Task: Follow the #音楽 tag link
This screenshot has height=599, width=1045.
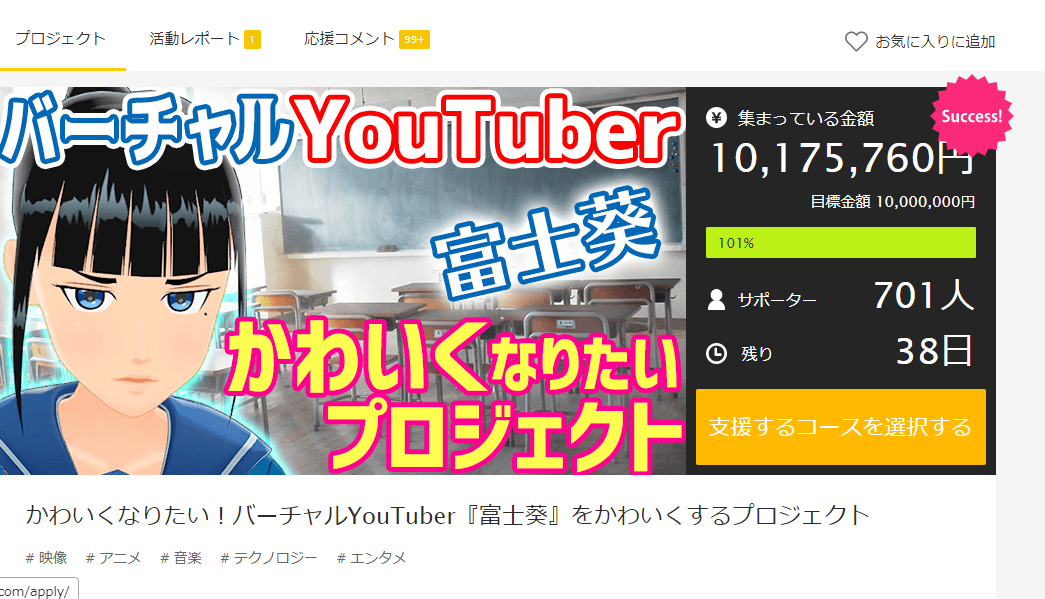Action: (181, 558)
